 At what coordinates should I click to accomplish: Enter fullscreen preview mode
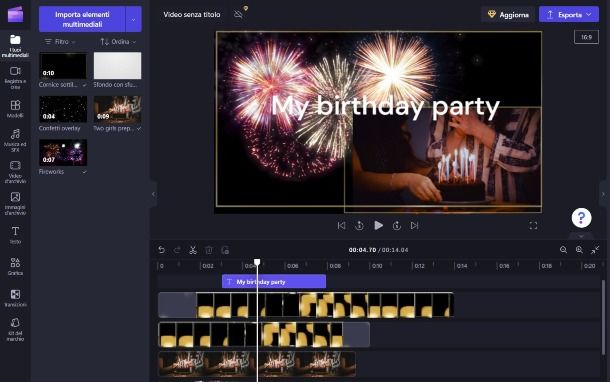(533, 226)
